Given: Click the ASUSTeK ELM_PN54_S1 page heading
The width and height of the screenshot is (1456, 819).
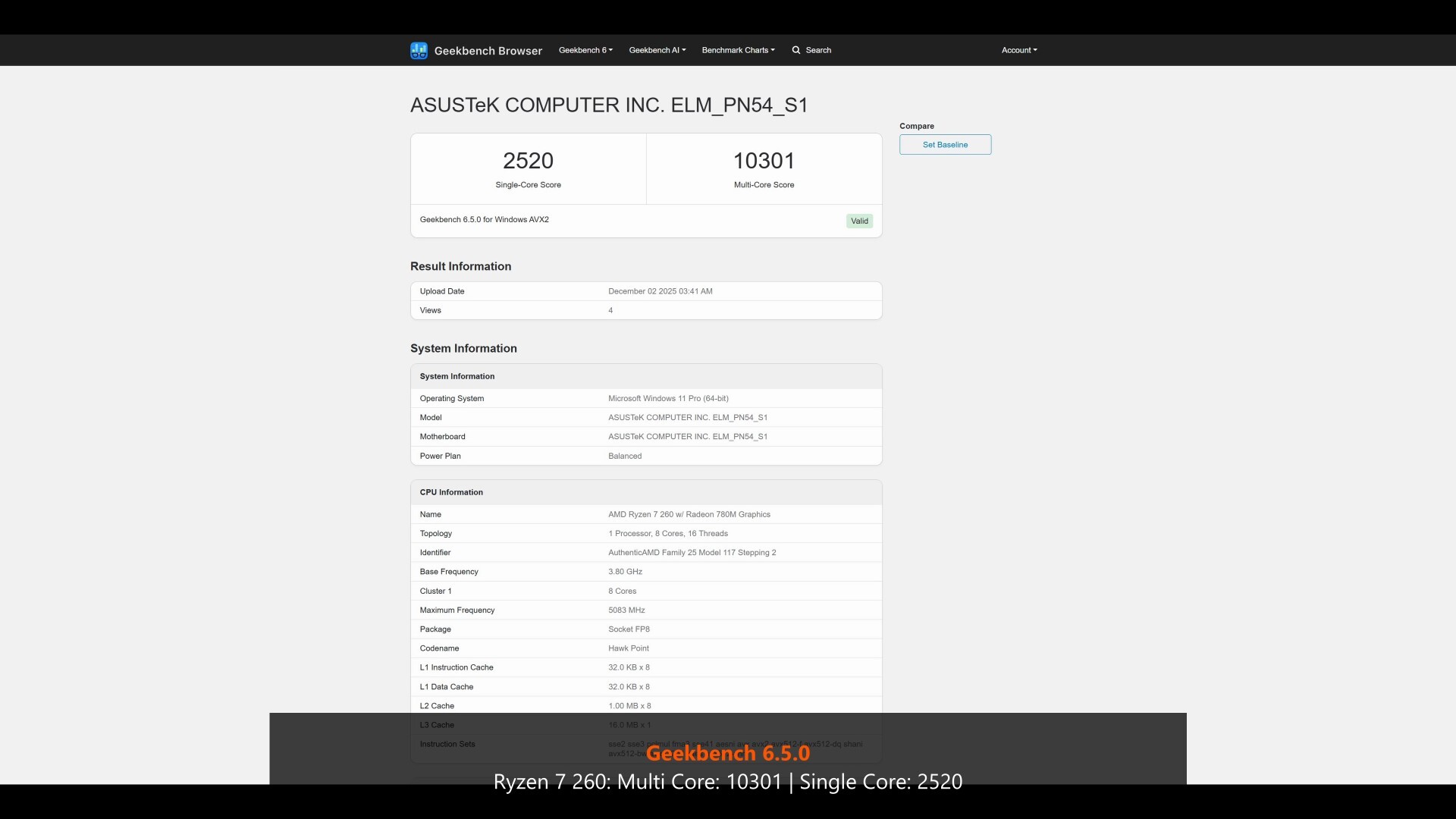Looking at the screenshot, I should coord(609,105).
